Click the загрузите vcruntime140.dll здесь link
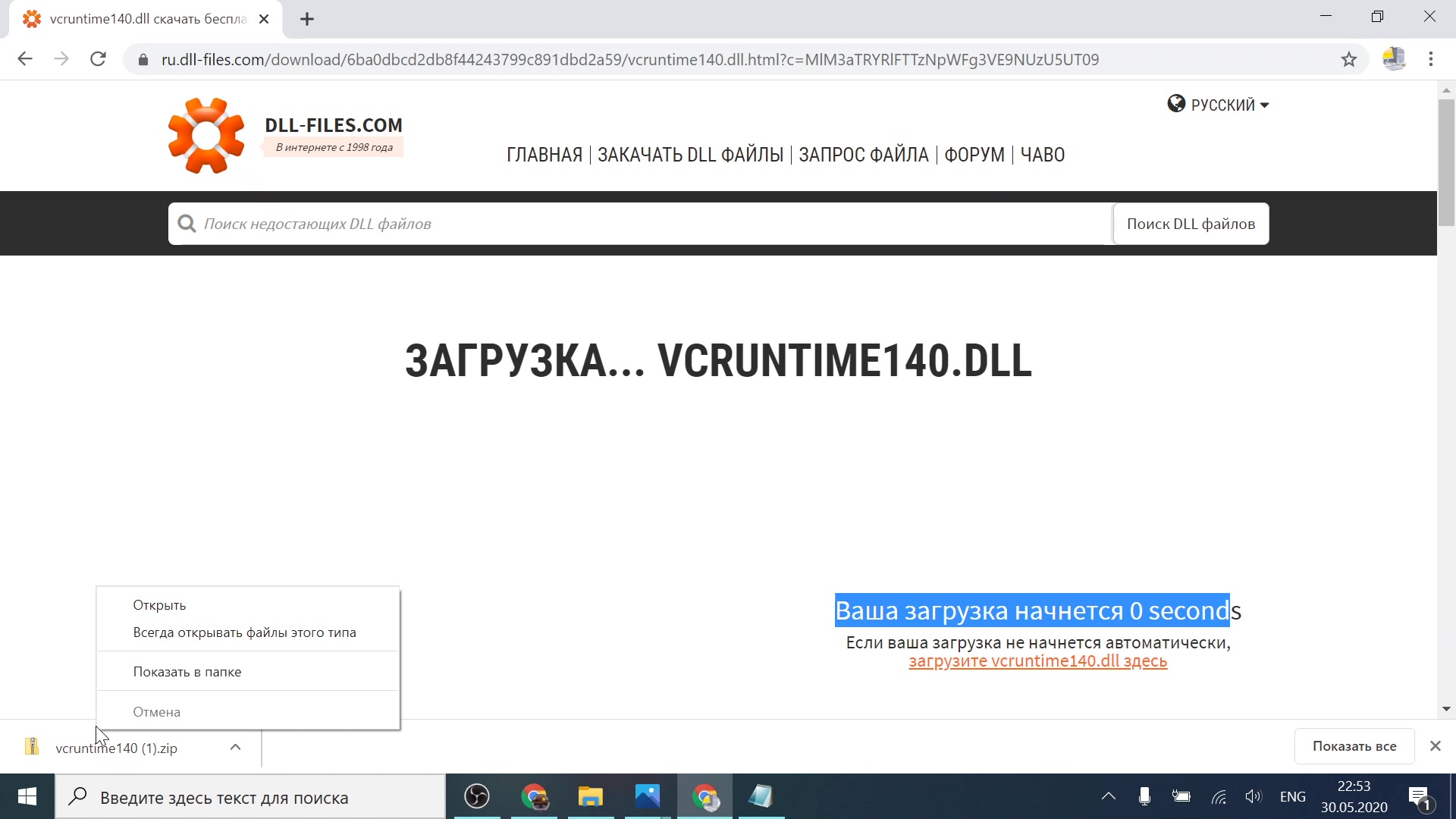This screenshot has height=819, width=1456. click(1037, 661)
